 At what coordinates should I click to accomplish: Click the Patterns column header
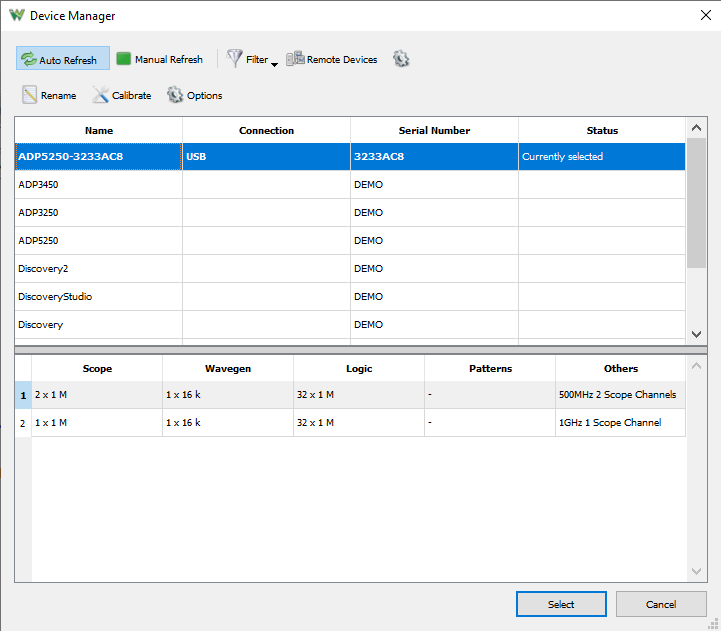pyautogui.click(x=490, y=368)
